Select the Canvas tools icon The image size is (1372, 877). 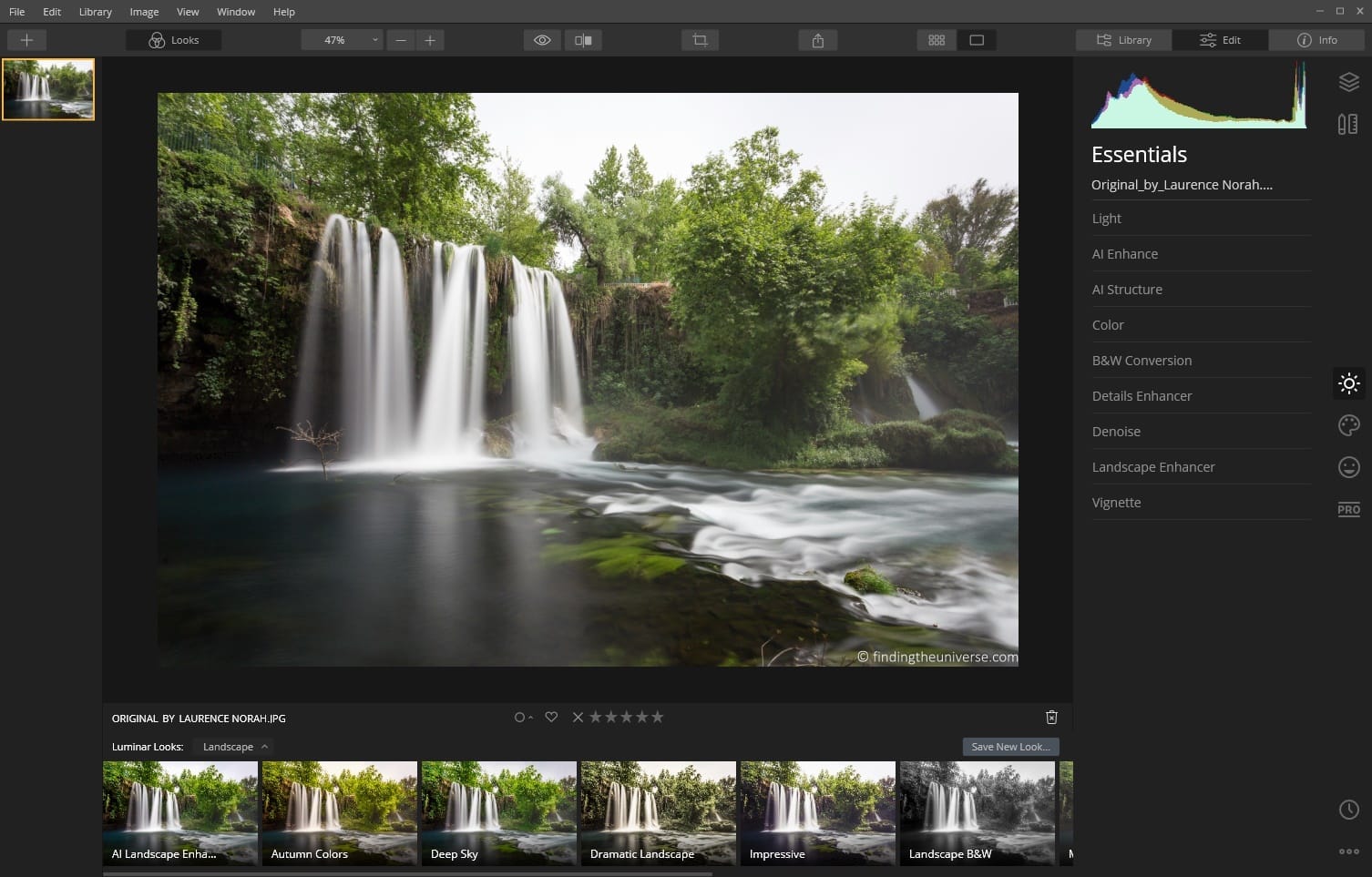1348,124
